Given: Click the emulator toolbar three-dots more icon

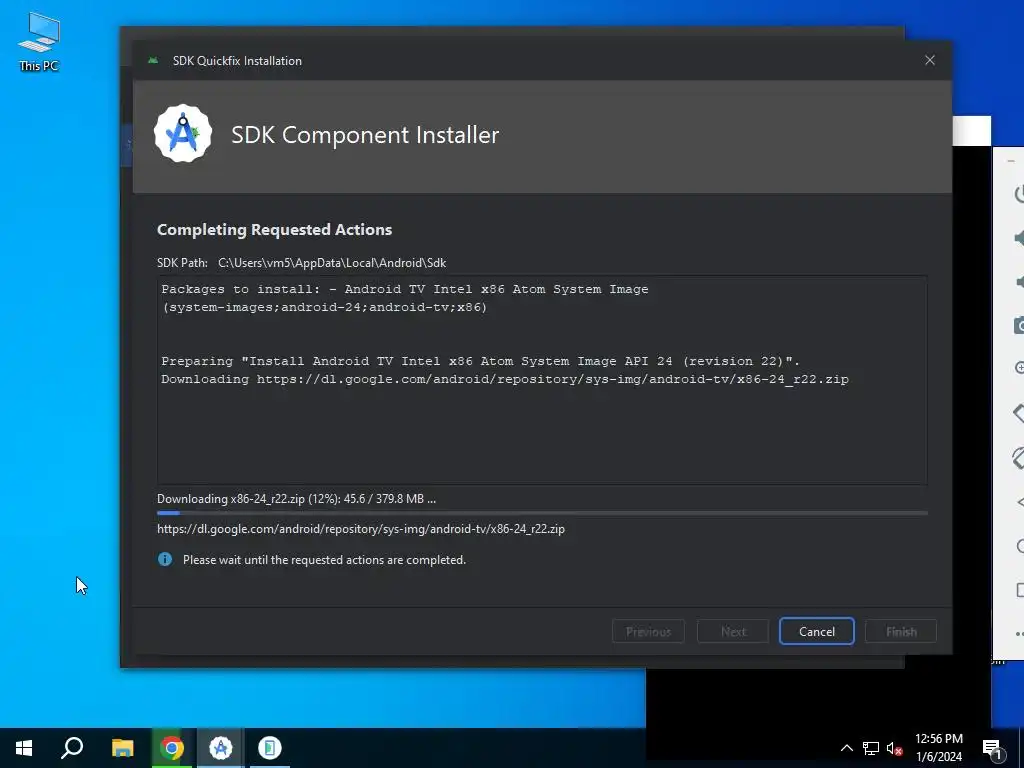Looking at the screenshot, I should pyautogui.click(x=1019, y=633).
